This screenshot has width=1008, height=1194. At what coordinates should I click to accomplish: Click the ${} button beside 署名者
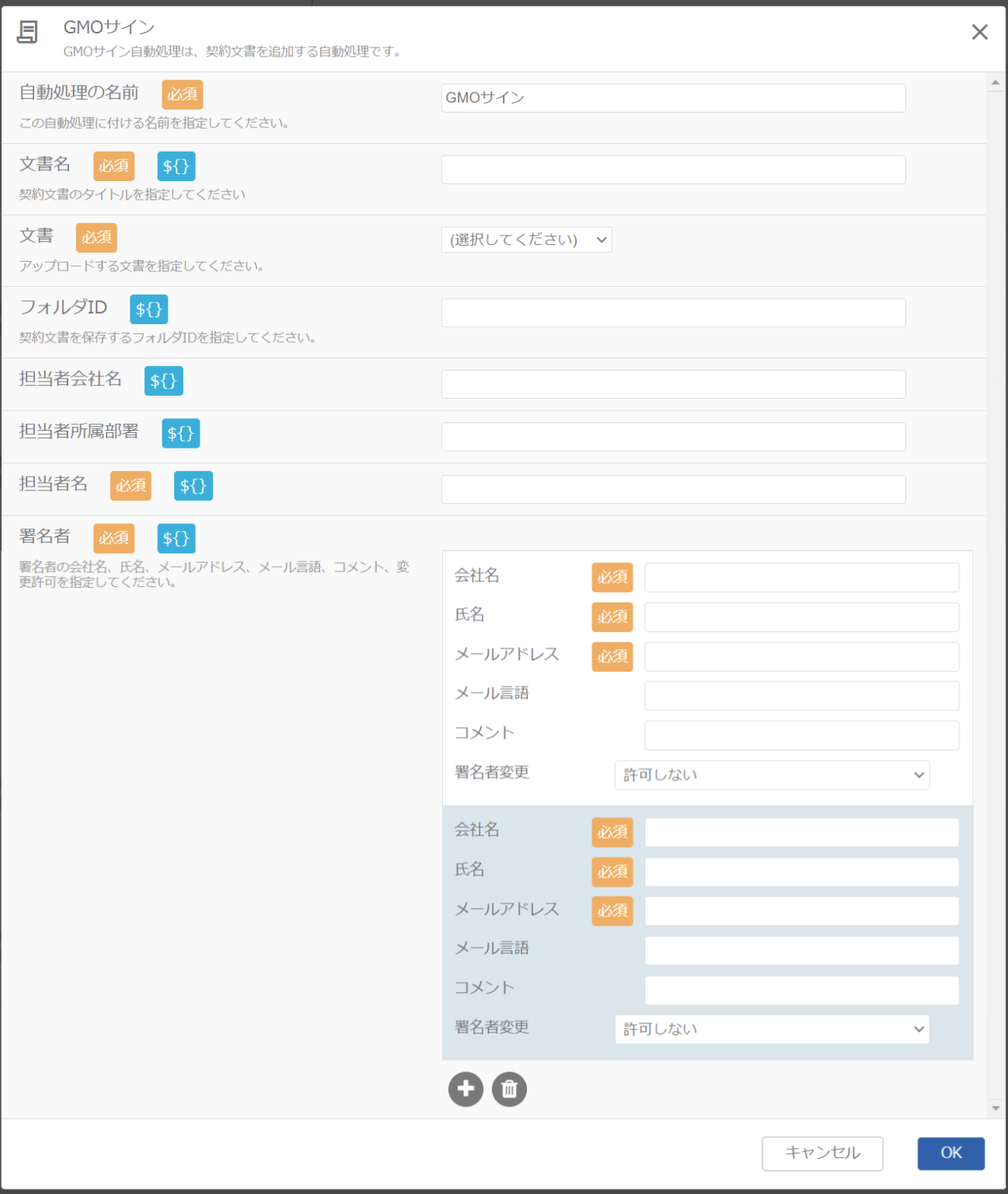click(176, 539)
